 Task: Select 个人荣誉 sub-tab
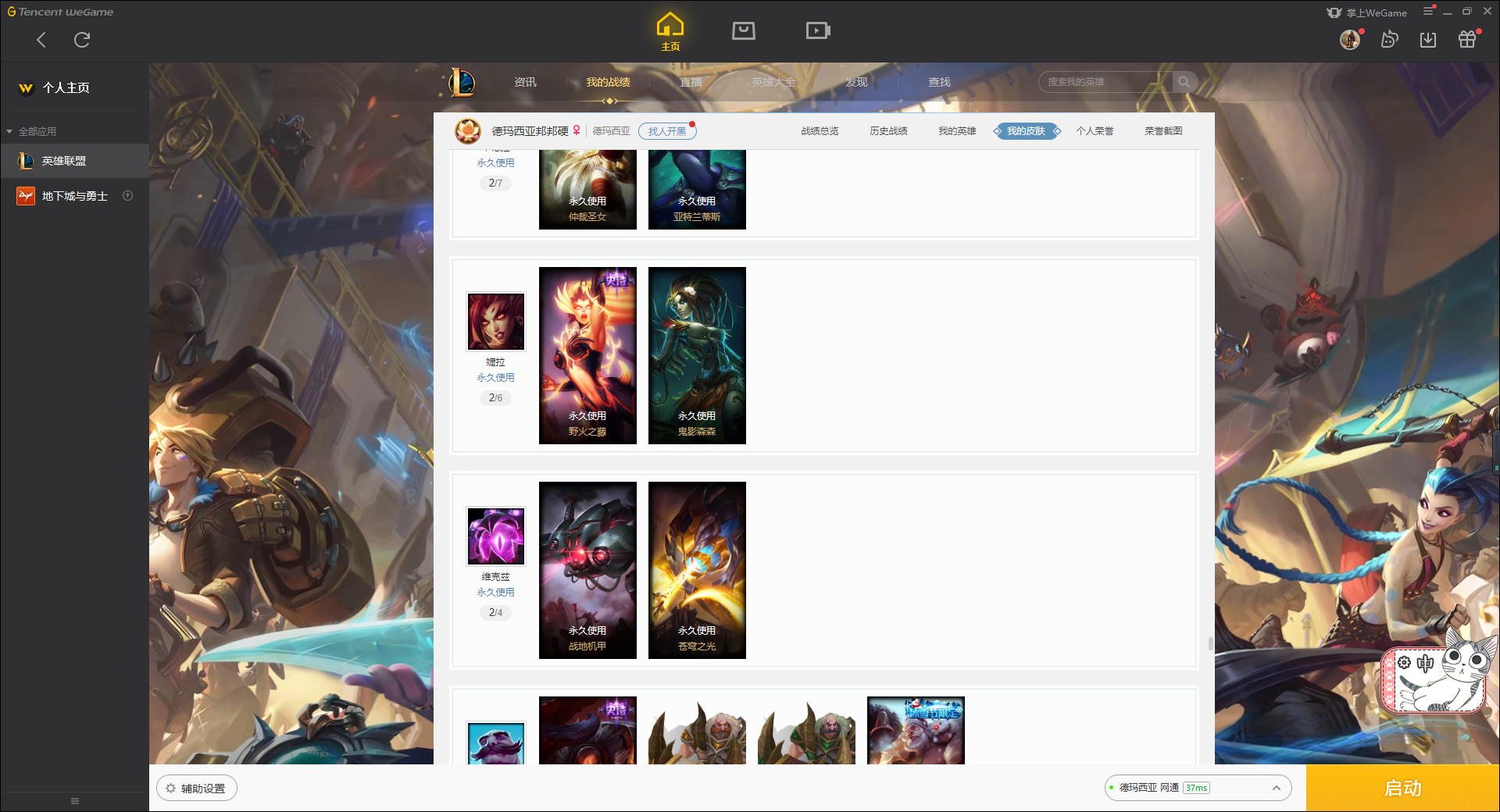pyautogui.click(x=1095, y=131)
